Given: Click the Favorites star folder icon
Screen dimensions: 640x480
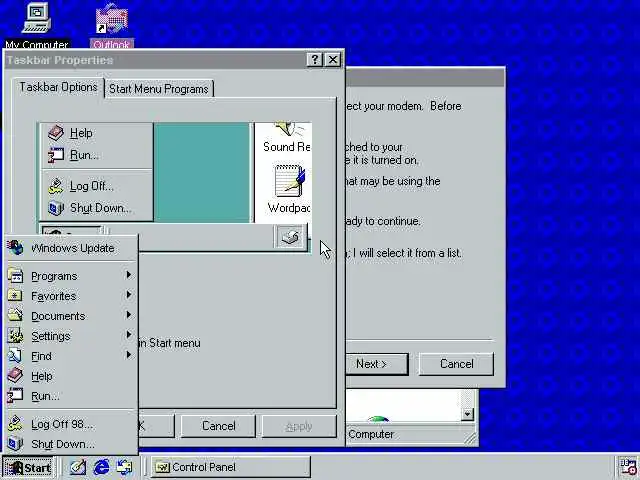Looking at the screenshot, I should pos(15,296).
